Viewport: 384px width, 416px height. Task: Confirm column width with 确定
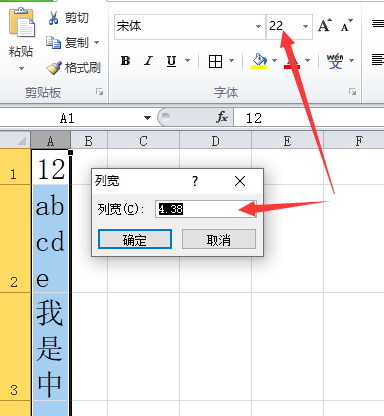[135, 239]
